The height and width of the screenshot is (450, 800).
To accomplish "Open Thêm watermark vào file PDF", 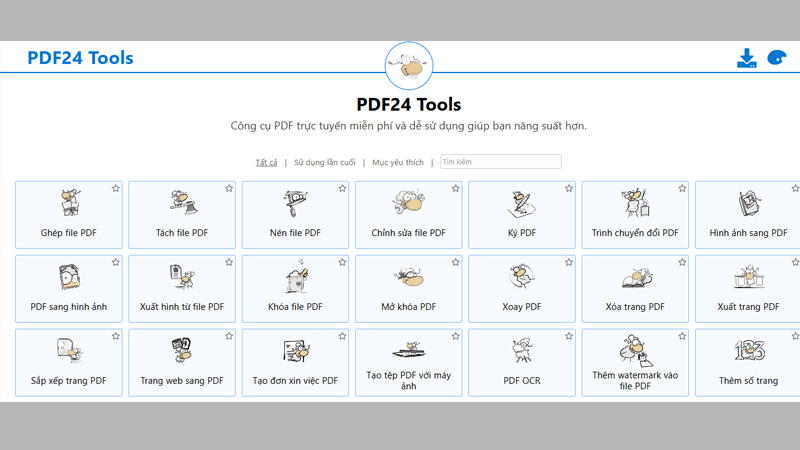I will (x=635, y=363).
